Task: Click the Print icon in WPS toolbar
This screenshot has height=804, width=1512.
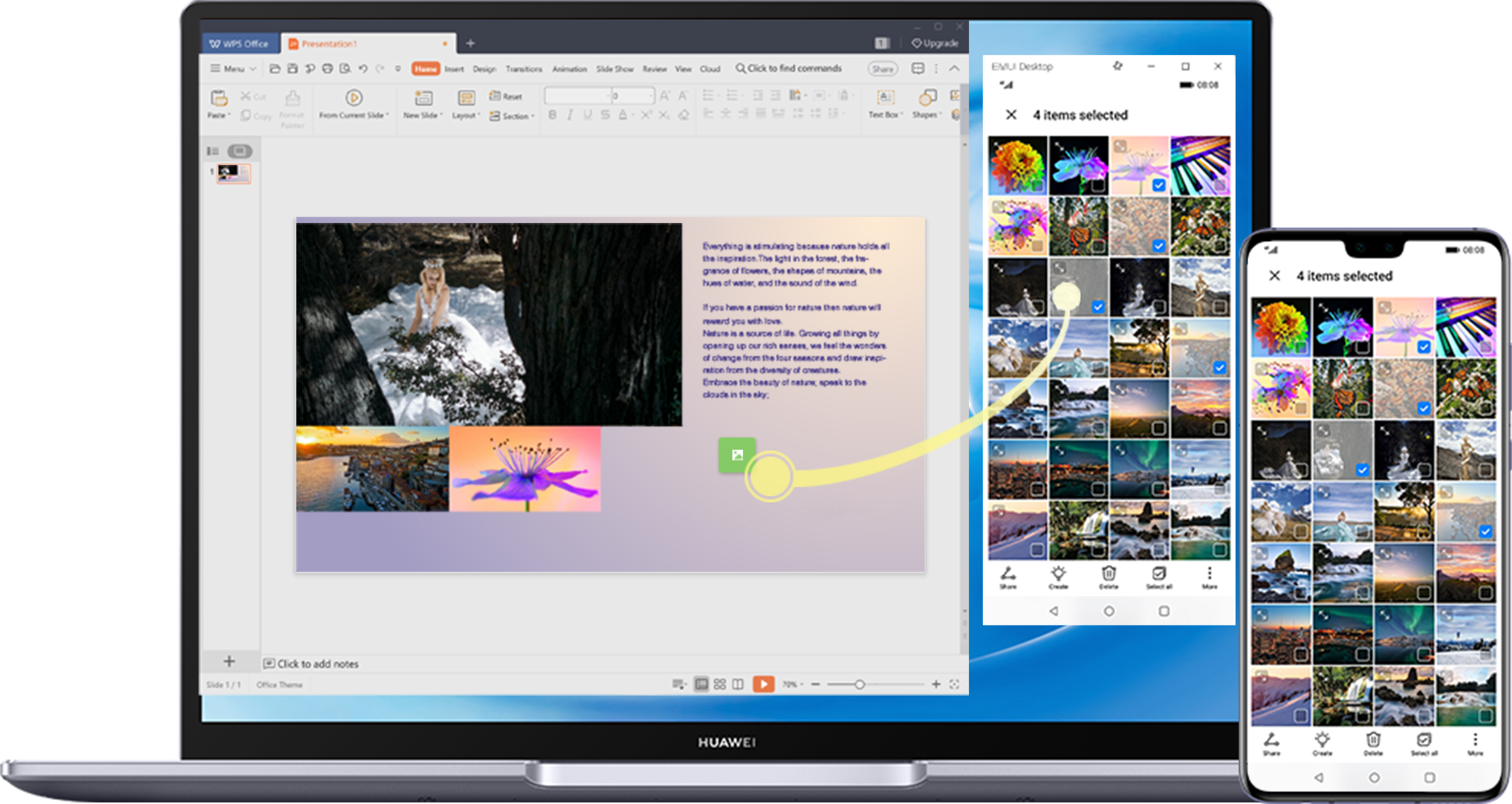Action: click(328, 69)
